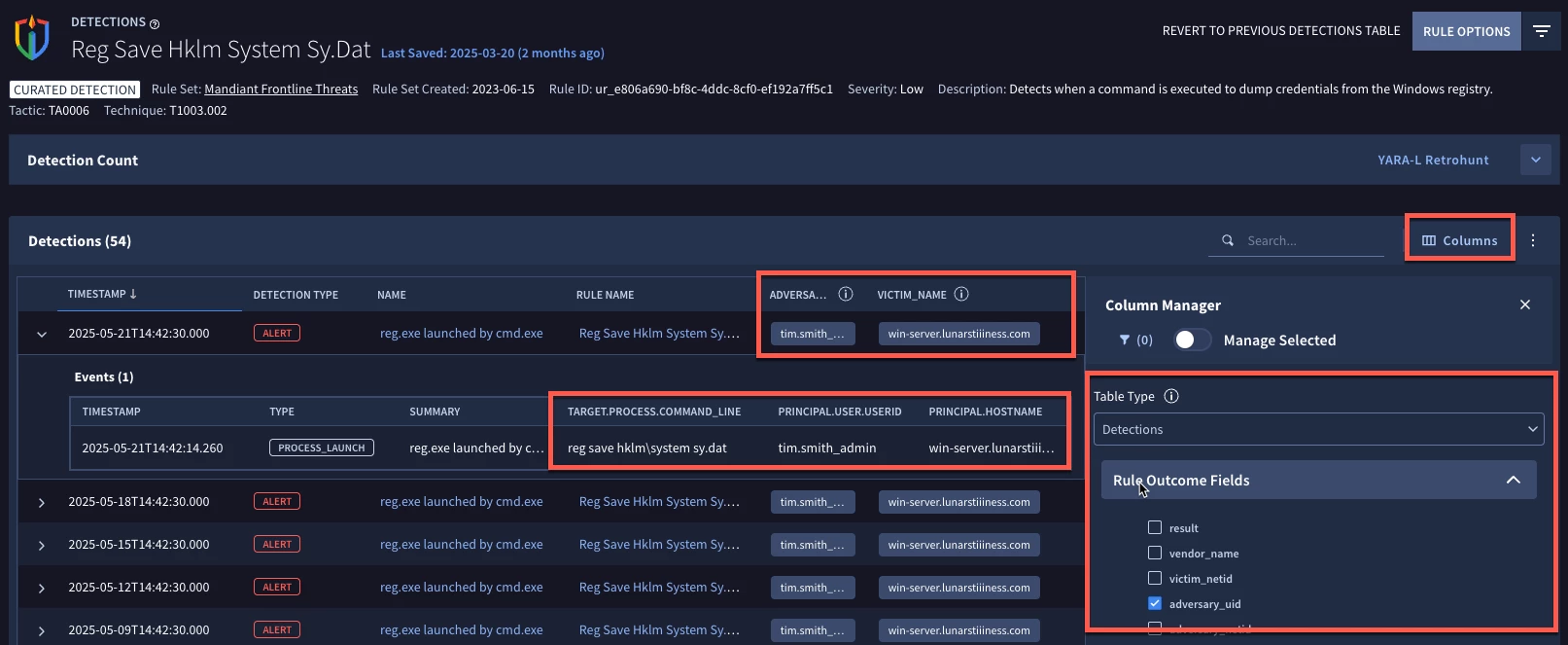Click the DETECTION TYPE column header
Viewport: 1568px width, 645px height.
pos(296,295)
